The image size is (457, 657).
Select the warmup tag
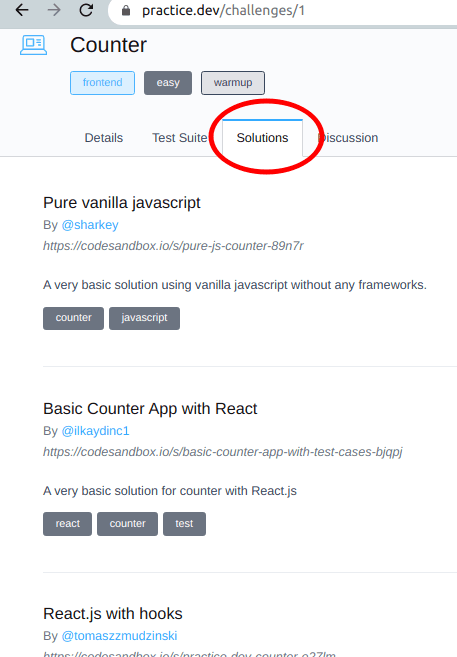(x=233, y=83)
